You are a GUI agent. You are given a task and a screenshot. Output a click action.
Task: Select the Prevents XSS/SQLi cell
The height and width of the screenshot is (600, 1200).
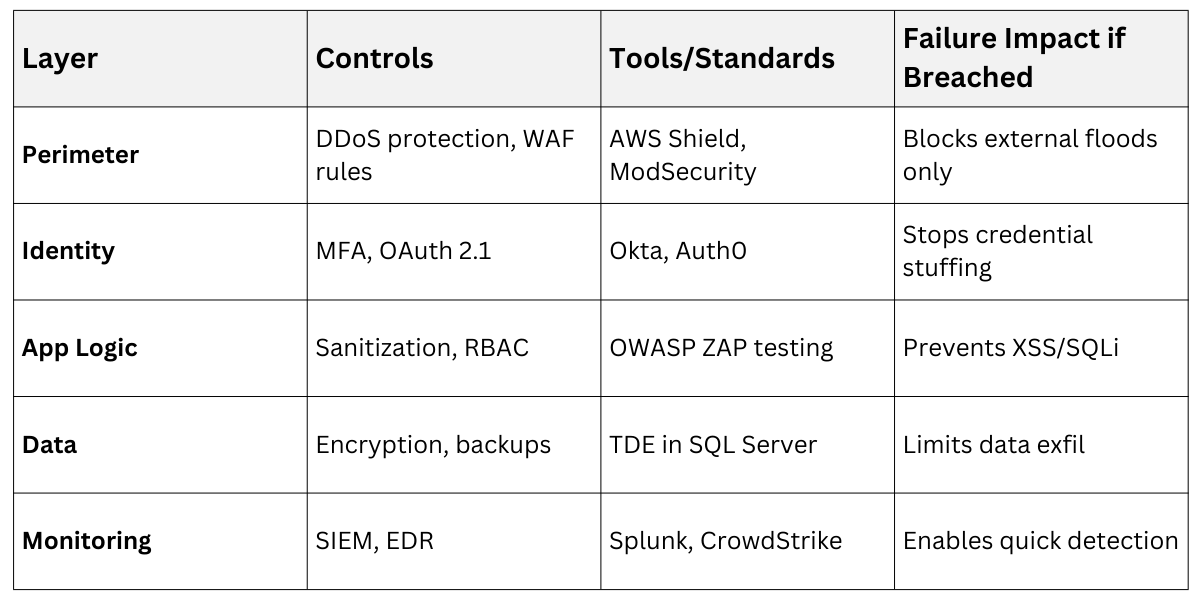(x=1011, y=348)
